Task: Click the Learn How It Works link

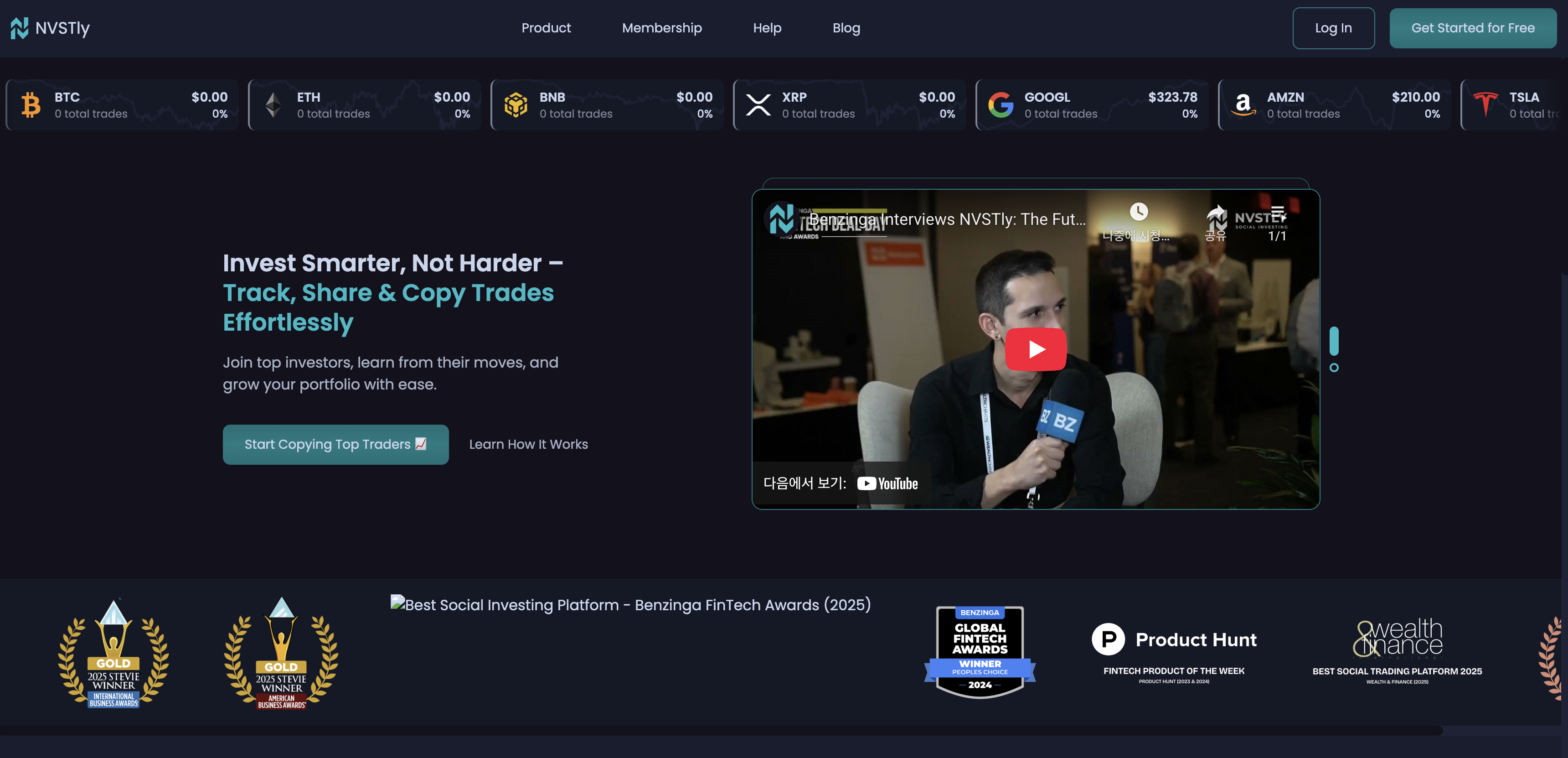Action: click(528, 445)
